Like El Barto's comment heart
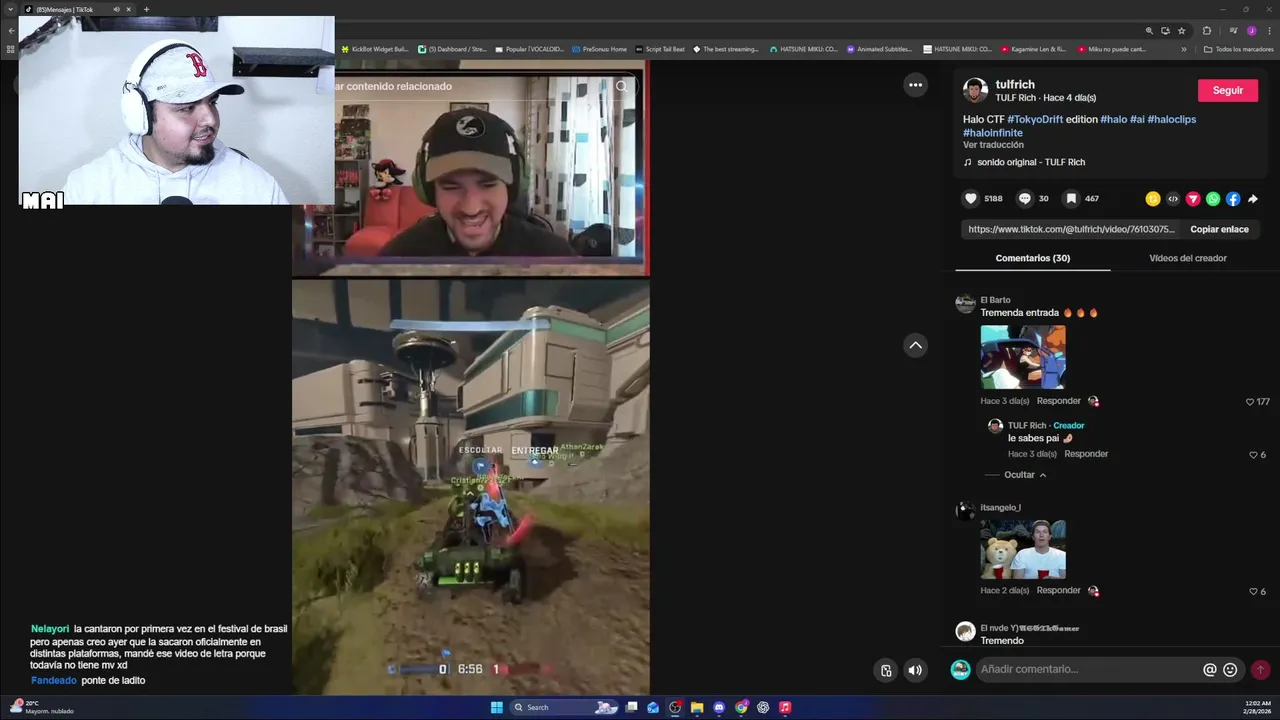This screenshot has width=1280, height=720. pos(1250,402)
